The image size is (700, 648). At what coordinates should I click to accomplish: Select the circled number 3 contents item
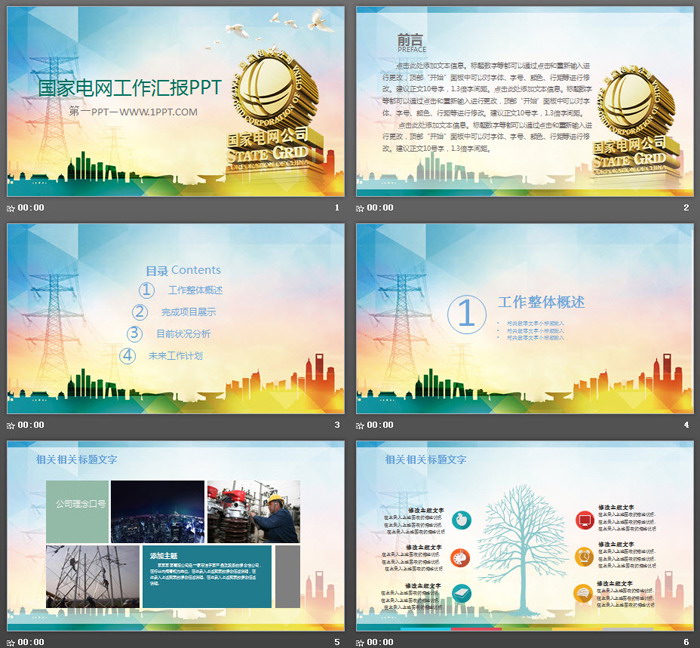(x=134, y=334)
